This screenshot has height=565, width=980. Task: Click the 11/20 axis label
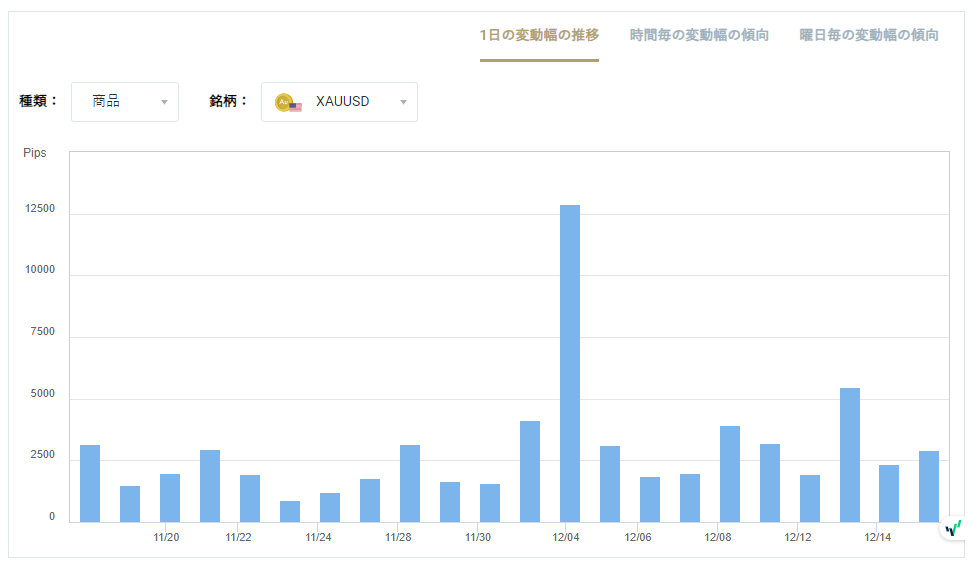coord(166,538)
